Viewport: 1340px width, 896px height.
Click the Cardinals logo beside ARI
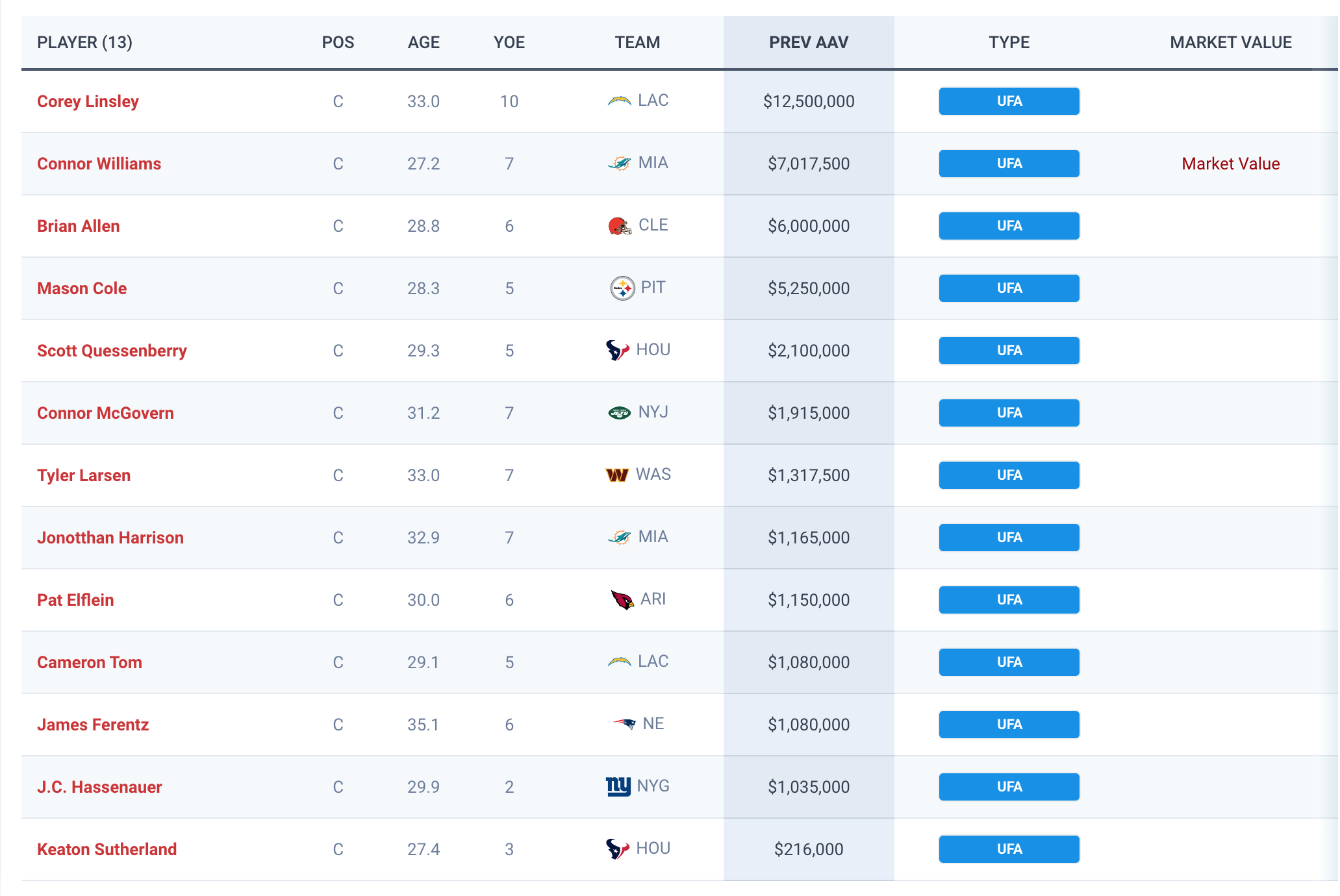[622, 599]
